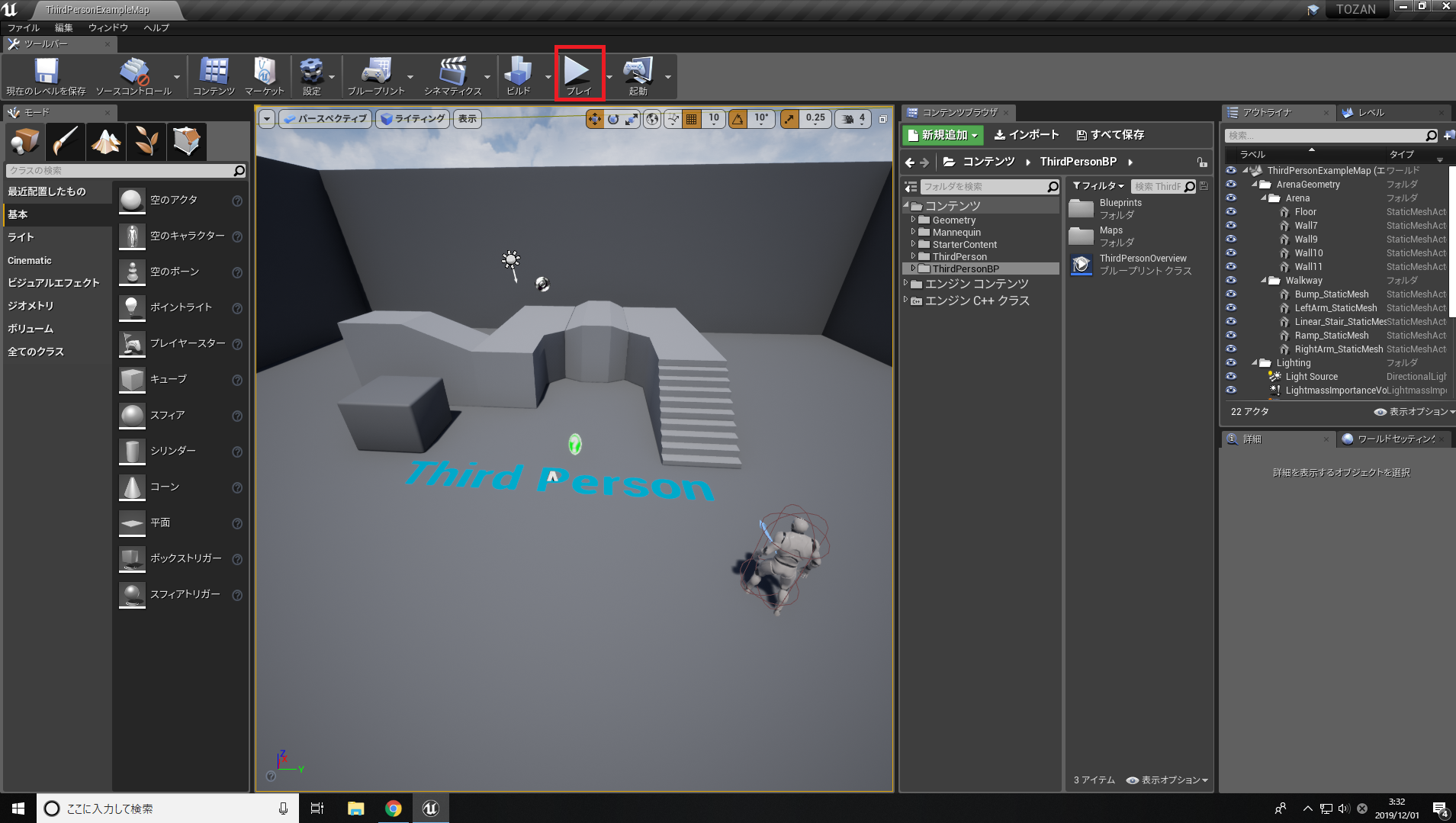Toggle grid snapping icon in viewport

click(692, 119)
